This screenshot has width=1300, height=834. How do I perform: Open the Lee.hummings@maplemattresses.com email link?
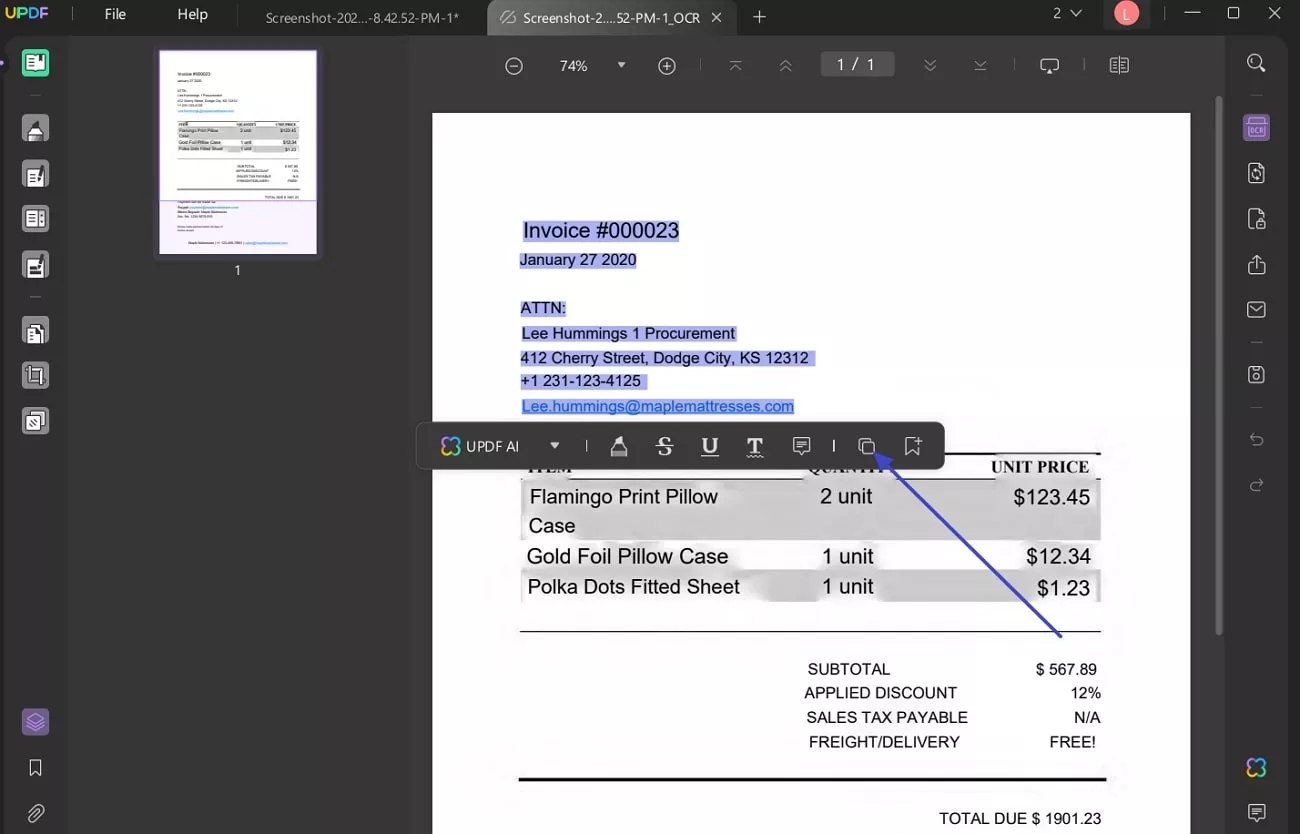657,406
